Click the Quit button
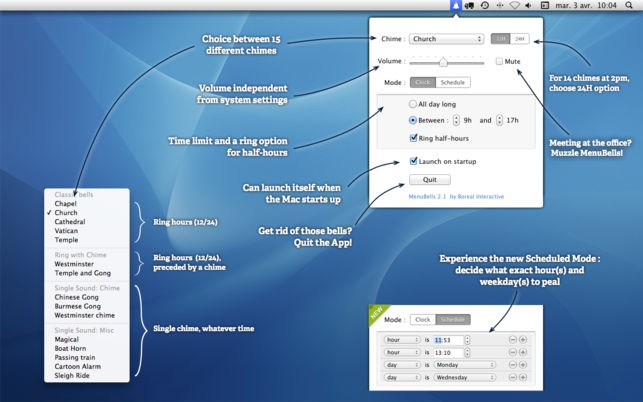This screenshot has height=402, width=643. [x=430, y=180]
